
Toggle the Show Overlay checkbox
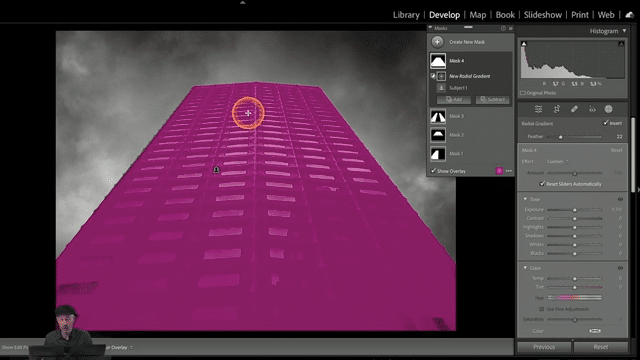coord(433,171)
